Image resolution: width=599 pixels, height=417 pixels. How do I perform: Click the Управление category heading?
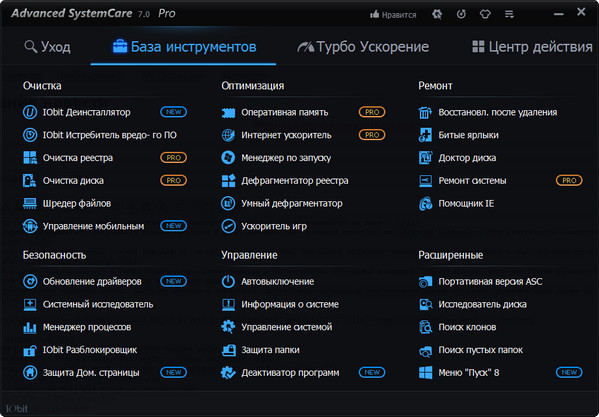pyautogui.click(x=249, y=255)
